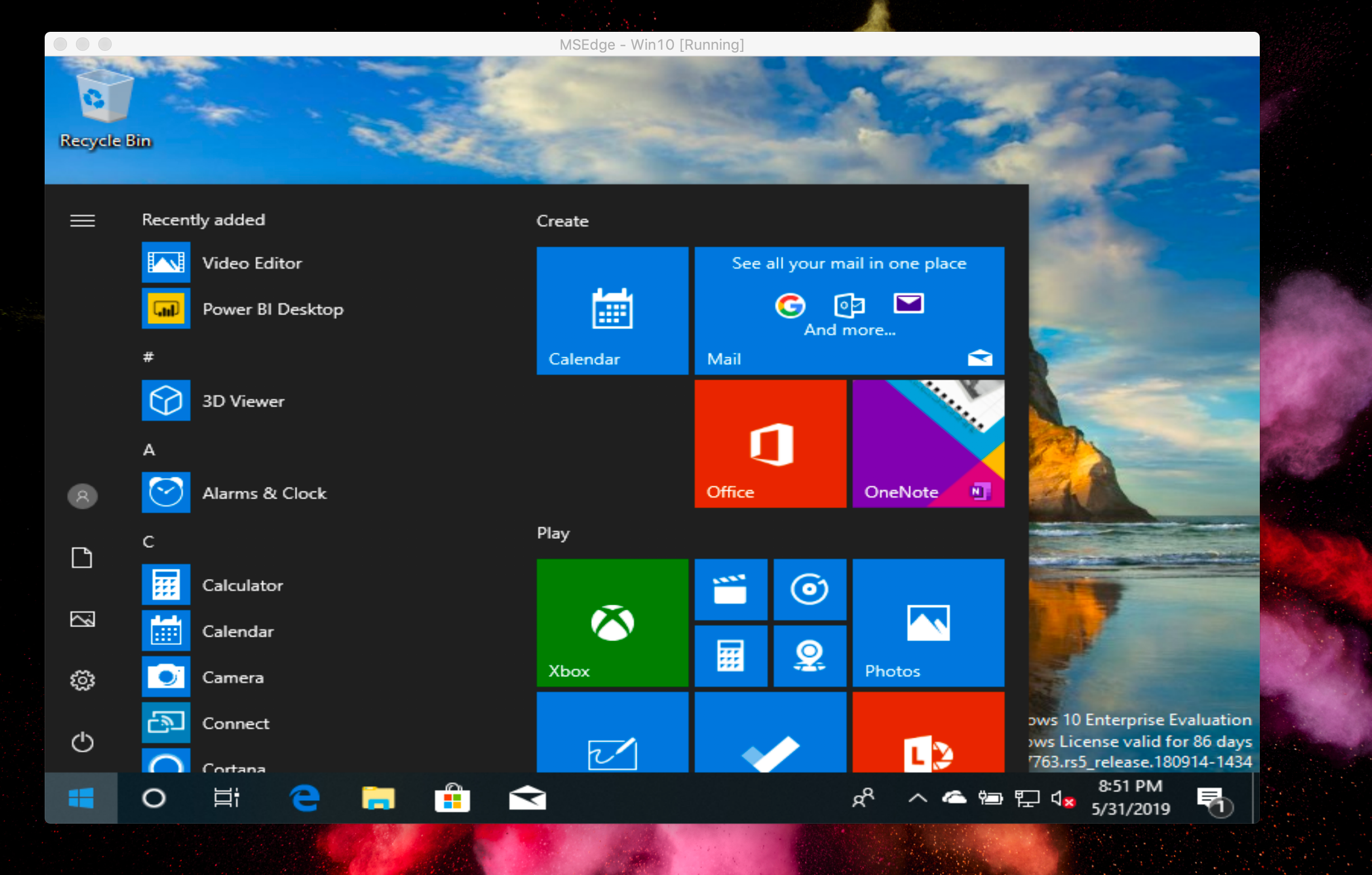Click the # letter group header
The image size is (1372, 875).
[x=148, y=357]
